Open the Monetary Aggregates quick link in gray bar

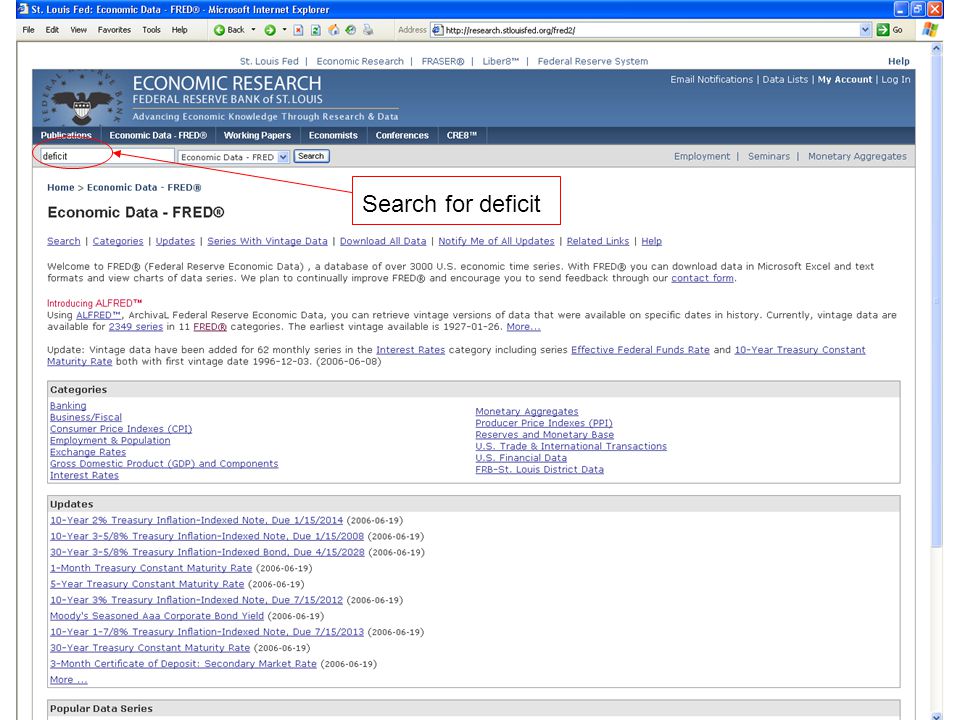point(857,157)
